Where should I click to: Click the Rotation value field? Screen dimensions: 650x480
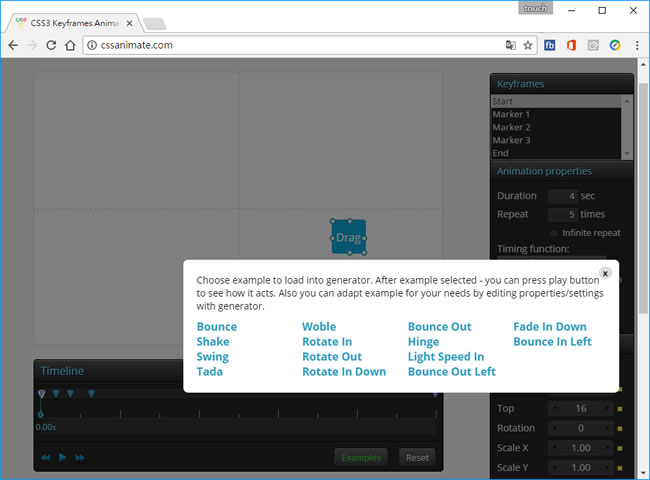581,428
